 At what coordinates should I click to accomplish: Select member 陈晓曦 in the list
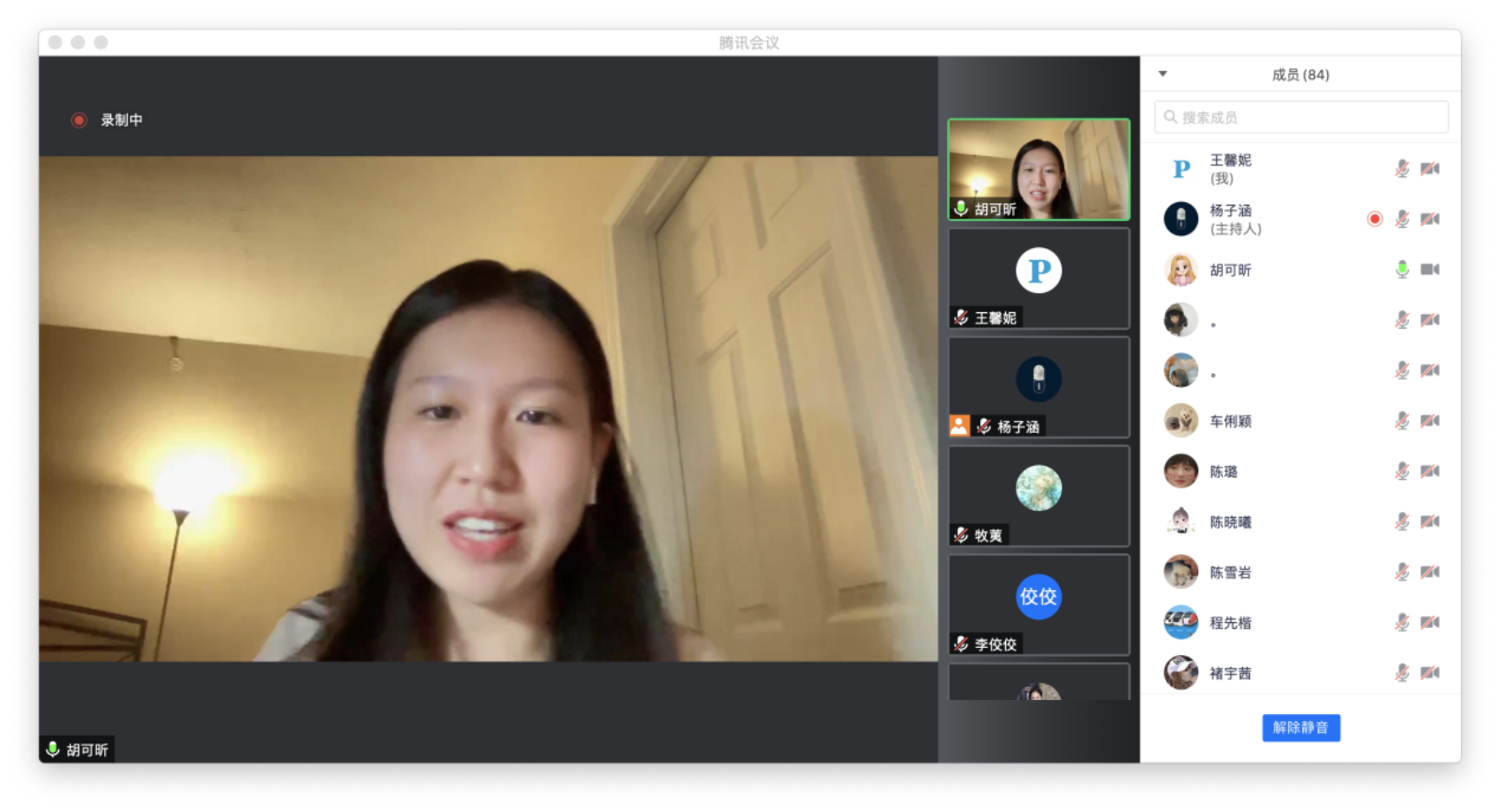(x=1230, y=522)
